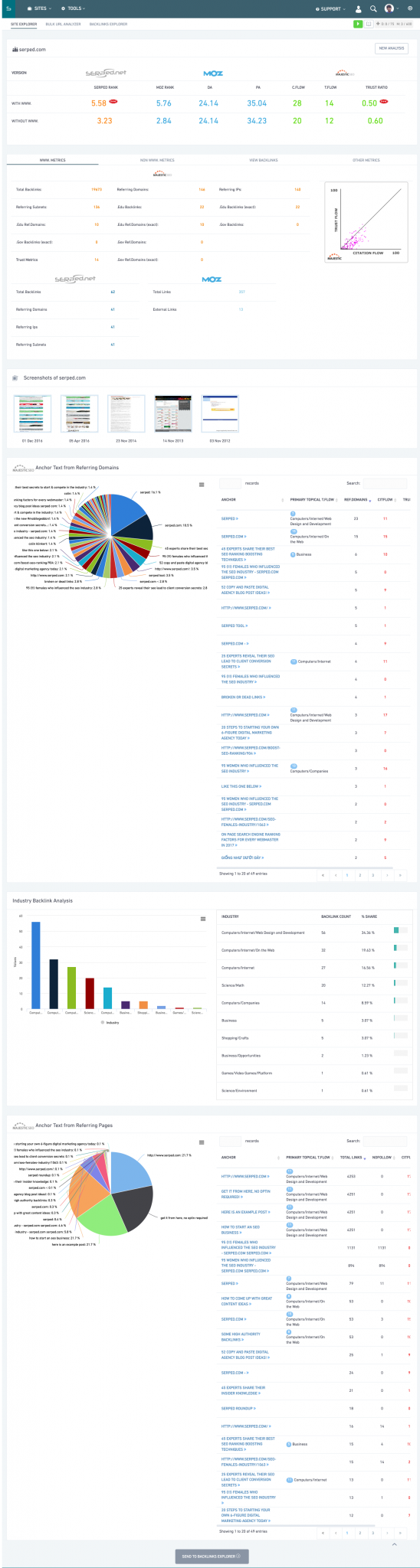Open the 23 Nov 2014 screenshot thumbnail
This screenshot has height=1568, width=420.
tap(126, 414)
